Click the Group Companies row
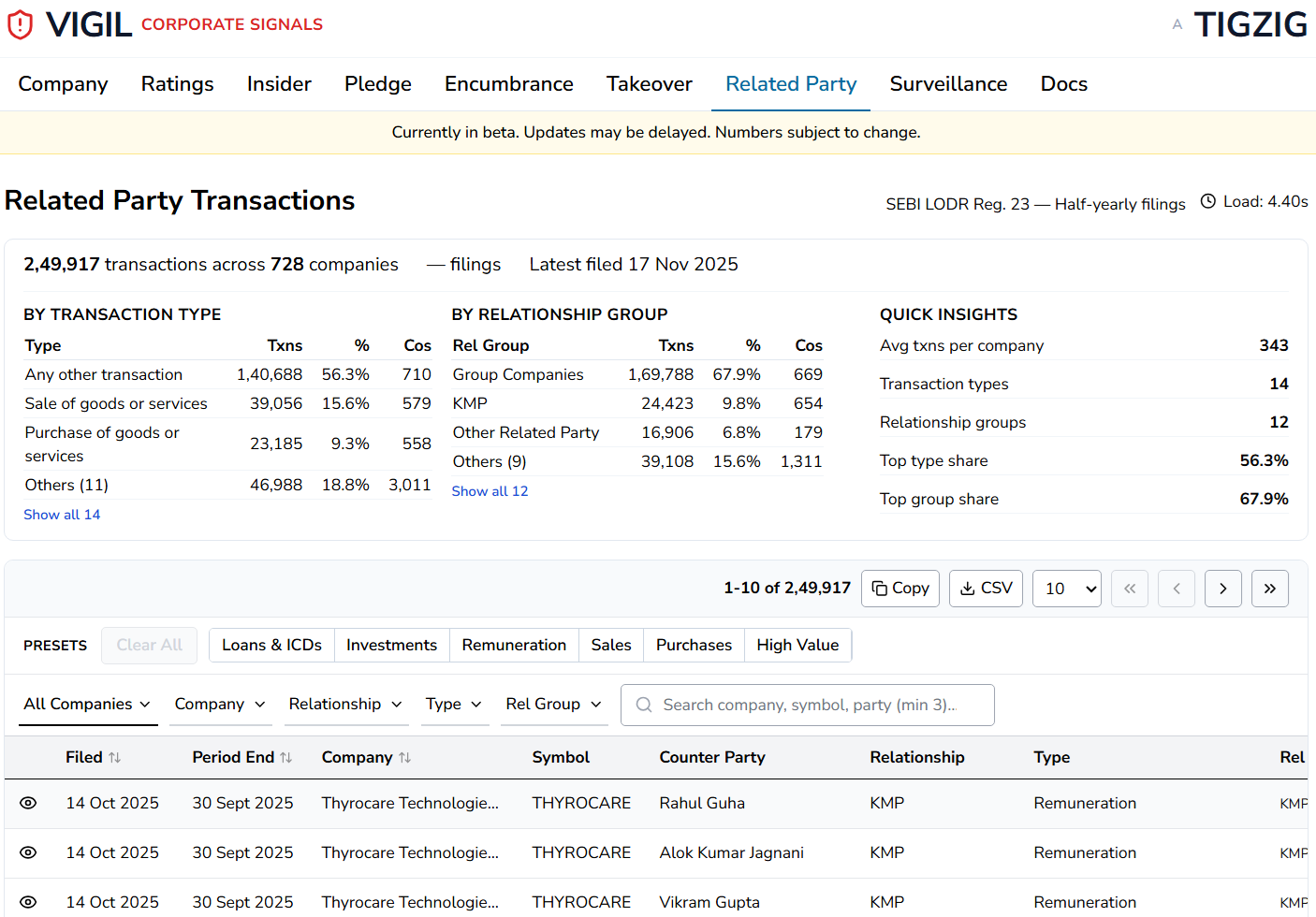The height and width of the screenshot is (917, 1316). [x=637, y=374]
